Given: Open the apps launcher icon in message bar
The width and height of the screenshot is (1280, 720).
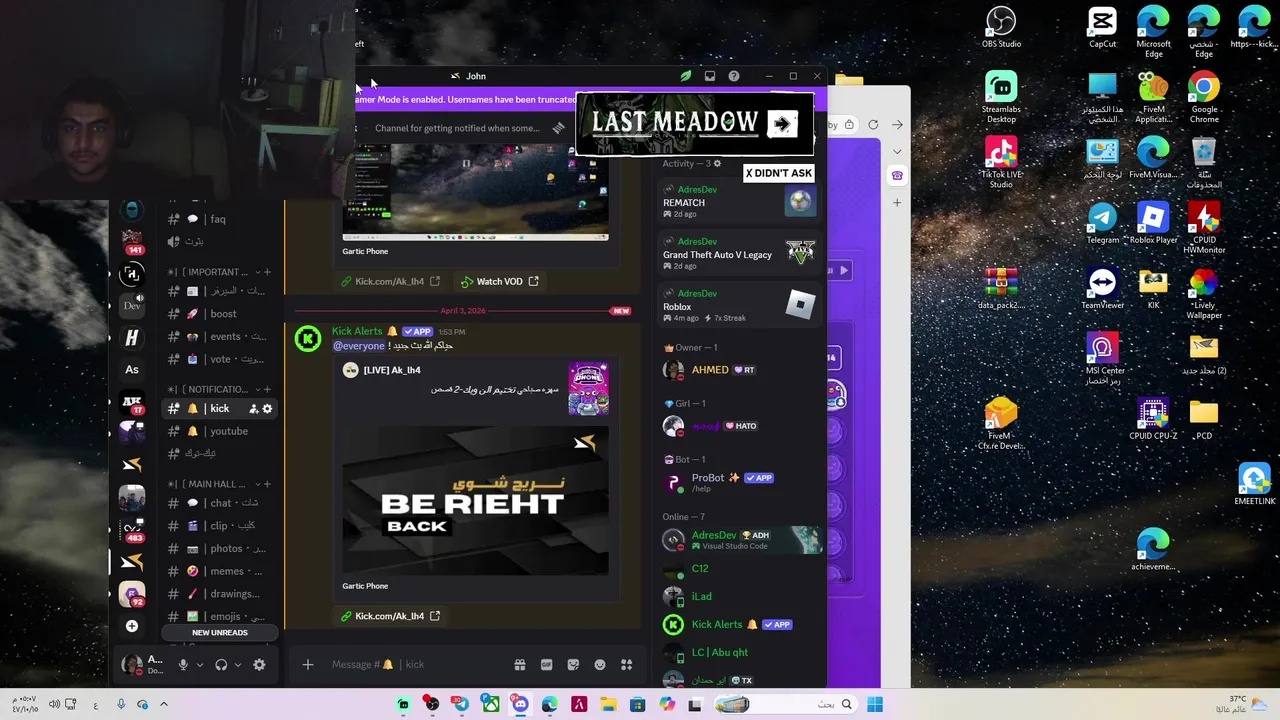Looking at the screenshot, I should 627,664.
